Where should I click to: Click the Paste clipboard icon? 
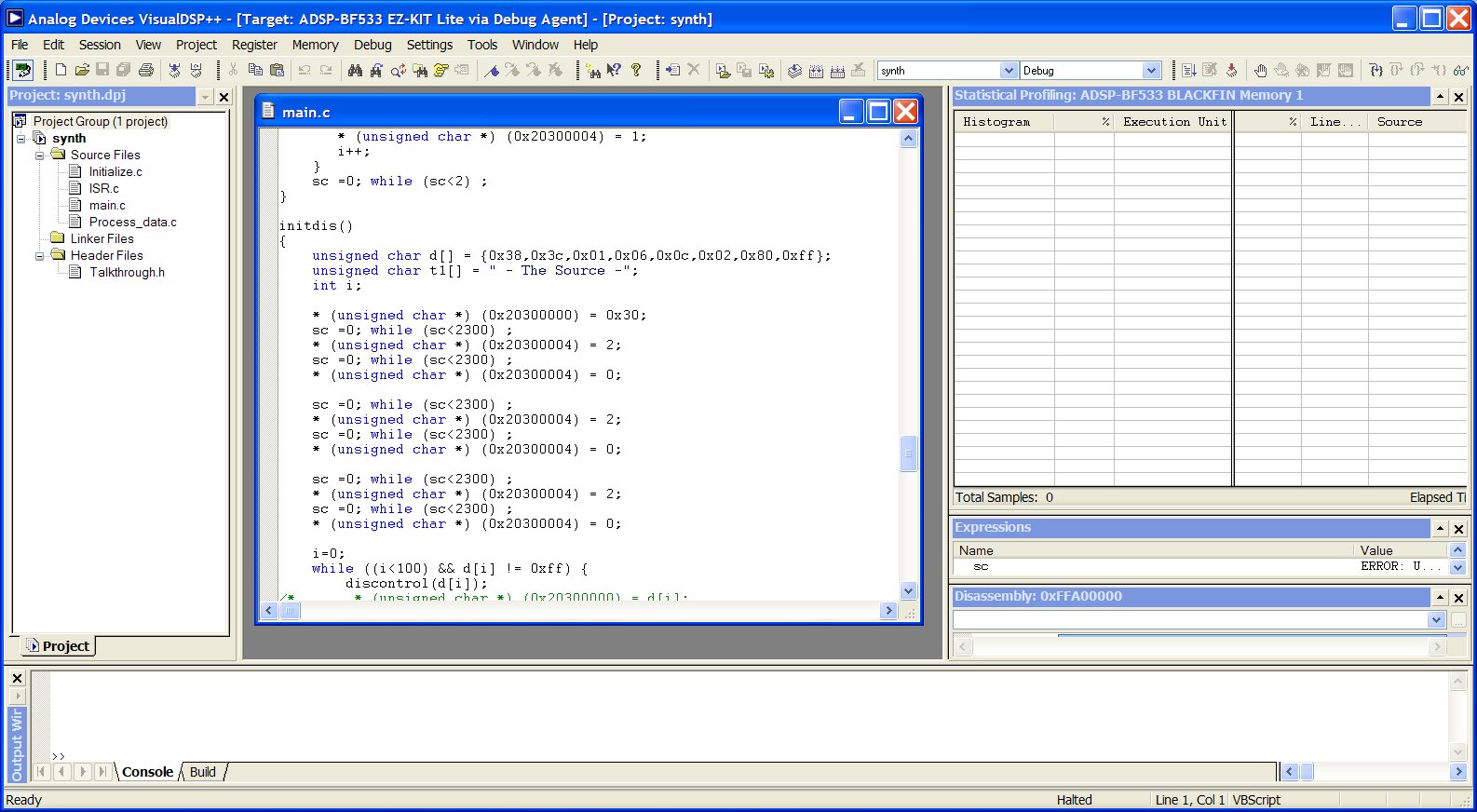(x=277, y=70)
